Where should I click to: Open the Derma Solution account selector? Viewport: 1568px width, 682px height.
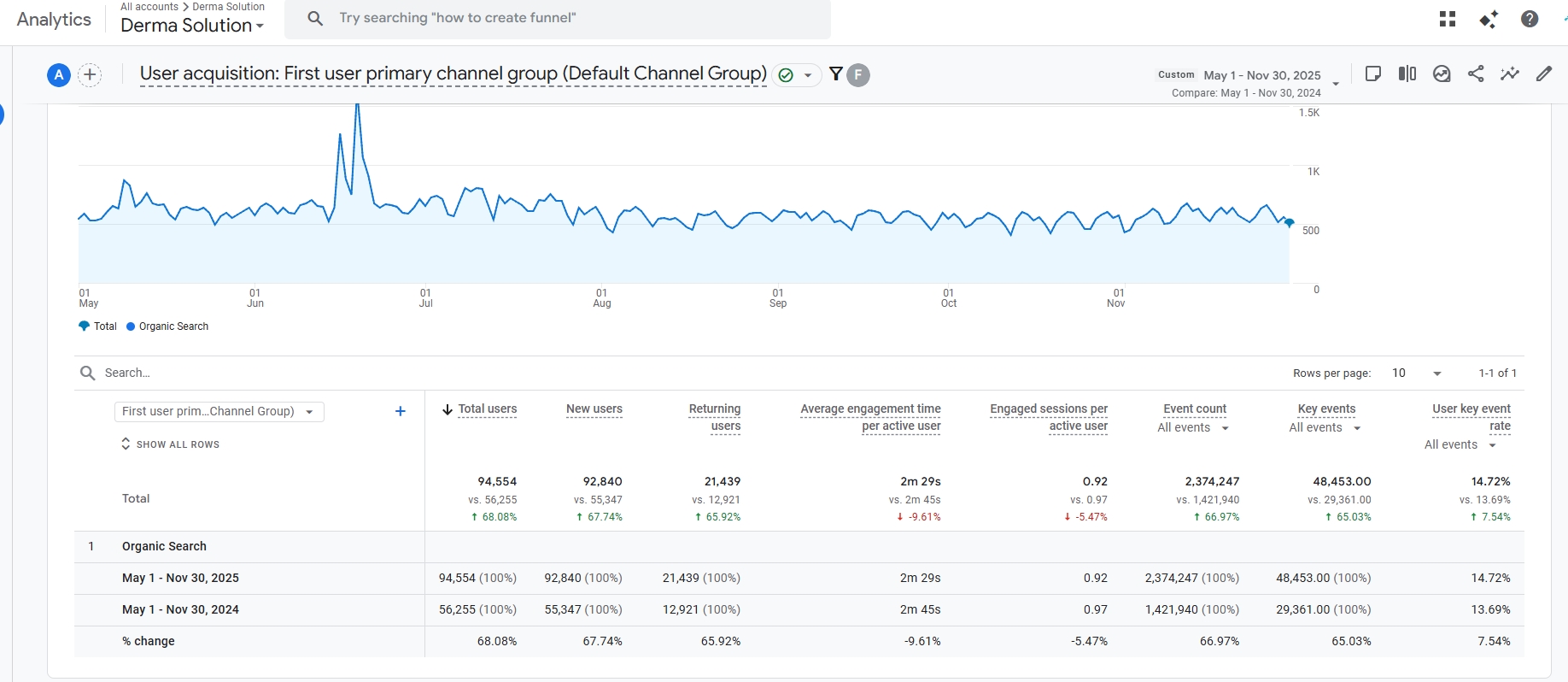click(x=192, y=26)
